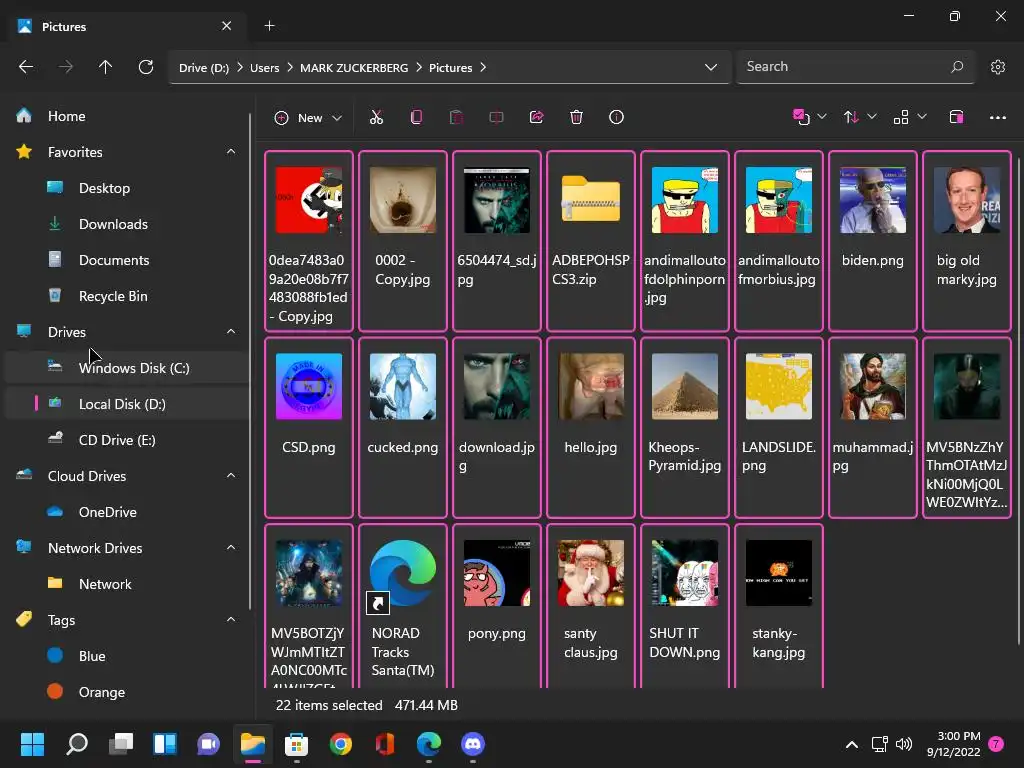
Task: Open Task View on the taskbar
Action: coord(121,744)
